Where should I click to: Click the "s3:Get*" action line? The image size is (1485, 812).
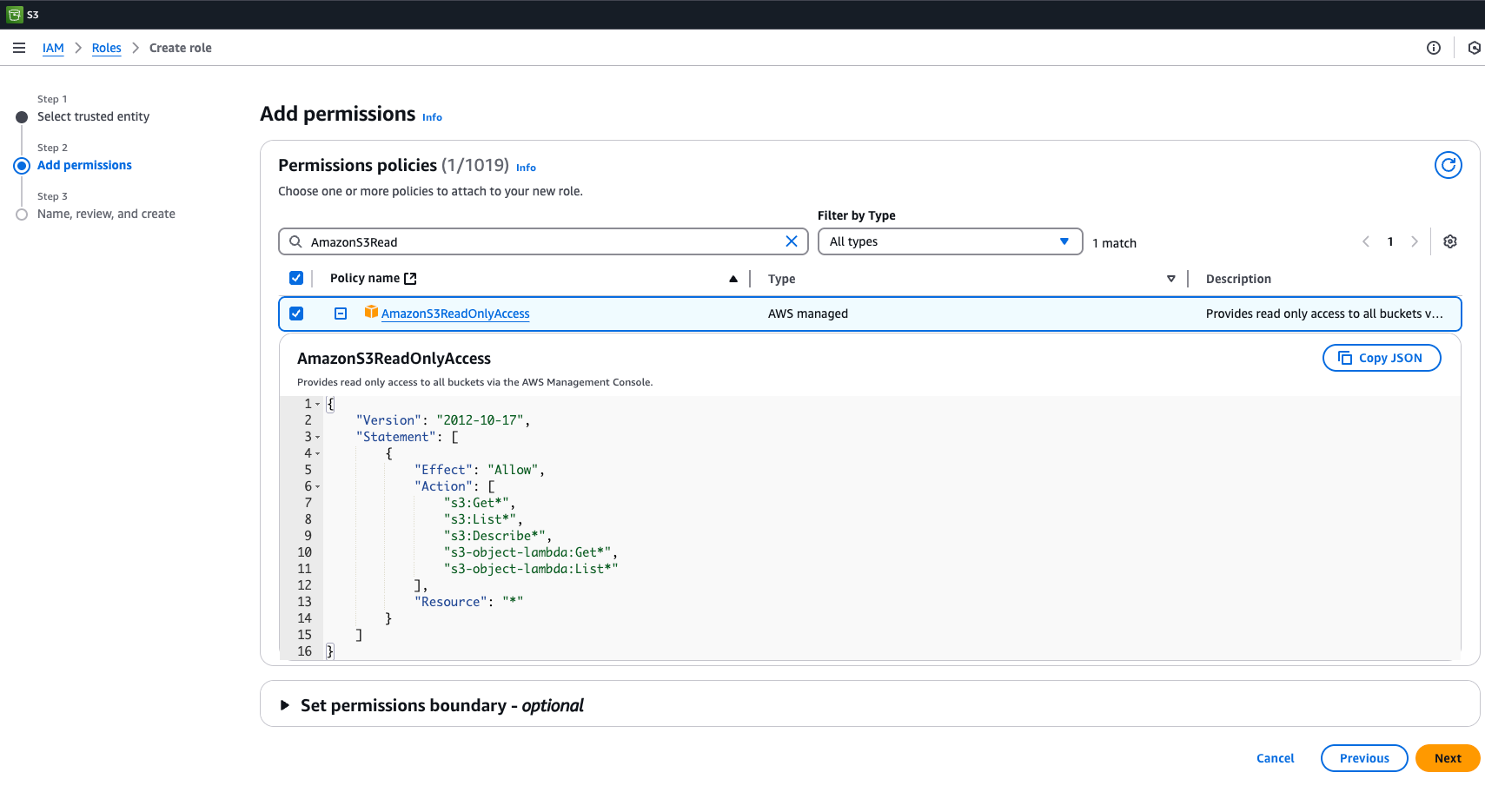(x=480, y=503)
